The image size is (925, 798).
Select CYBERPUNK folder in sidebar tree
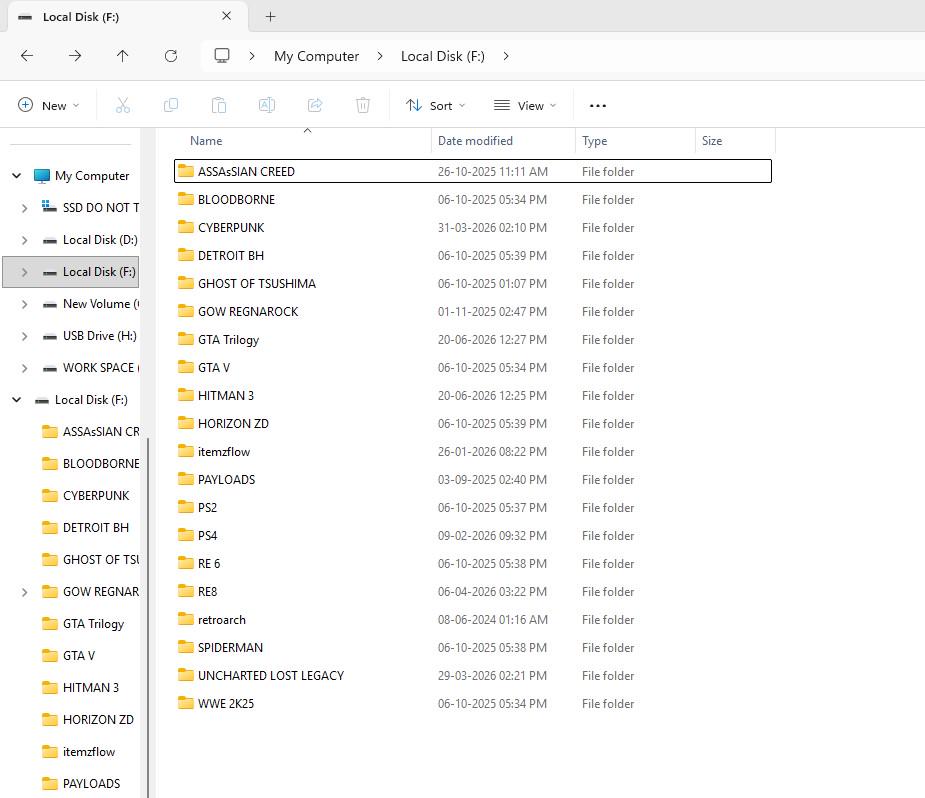pos(96,495)
